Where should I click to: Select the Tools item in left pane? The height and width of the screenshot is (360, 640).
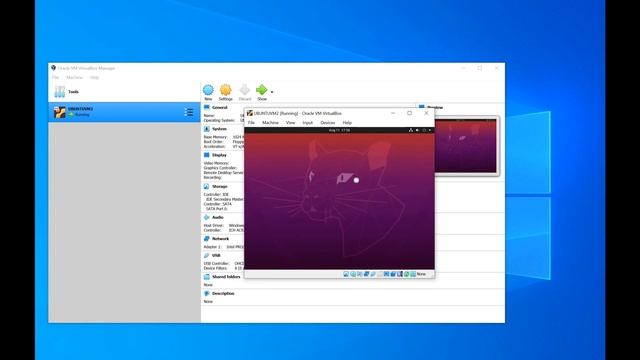click(x=124, y=92)
